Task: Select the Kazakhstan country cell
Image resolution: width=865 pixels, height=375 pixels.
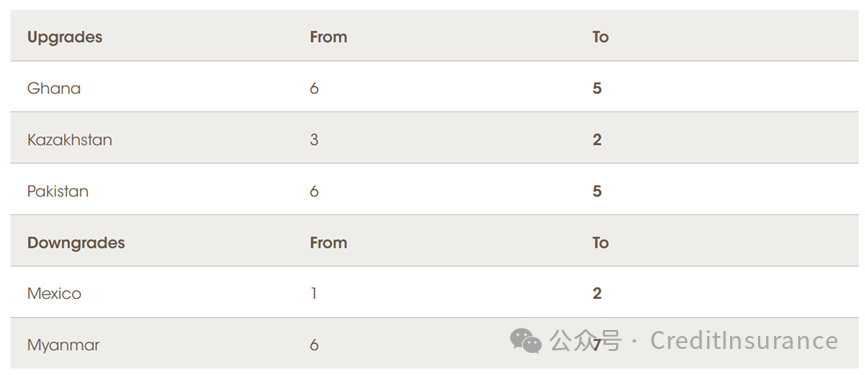Action: click(x=70, y=140)
